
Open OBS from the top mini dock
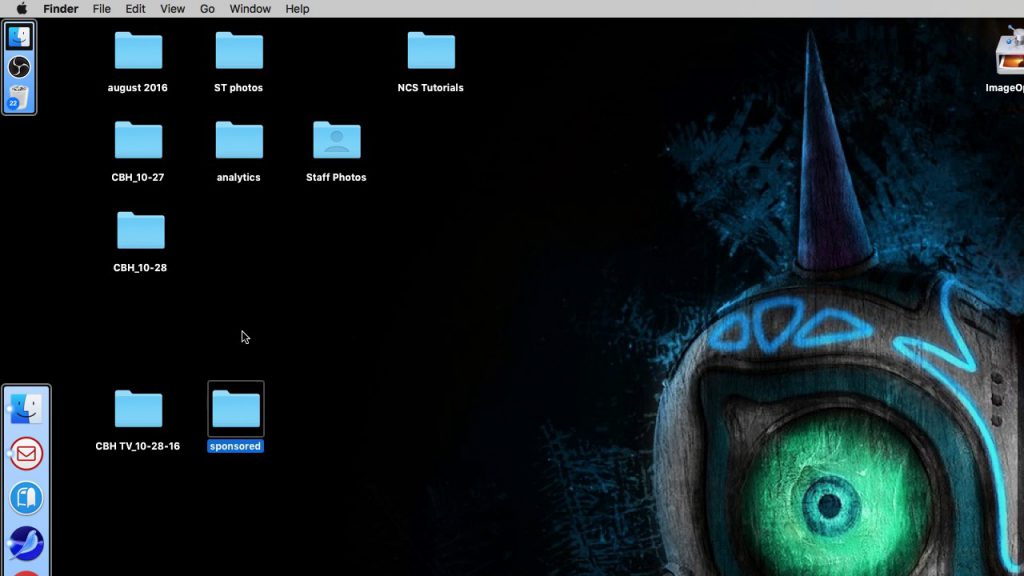pyautogui.click(x=19, y=67)
